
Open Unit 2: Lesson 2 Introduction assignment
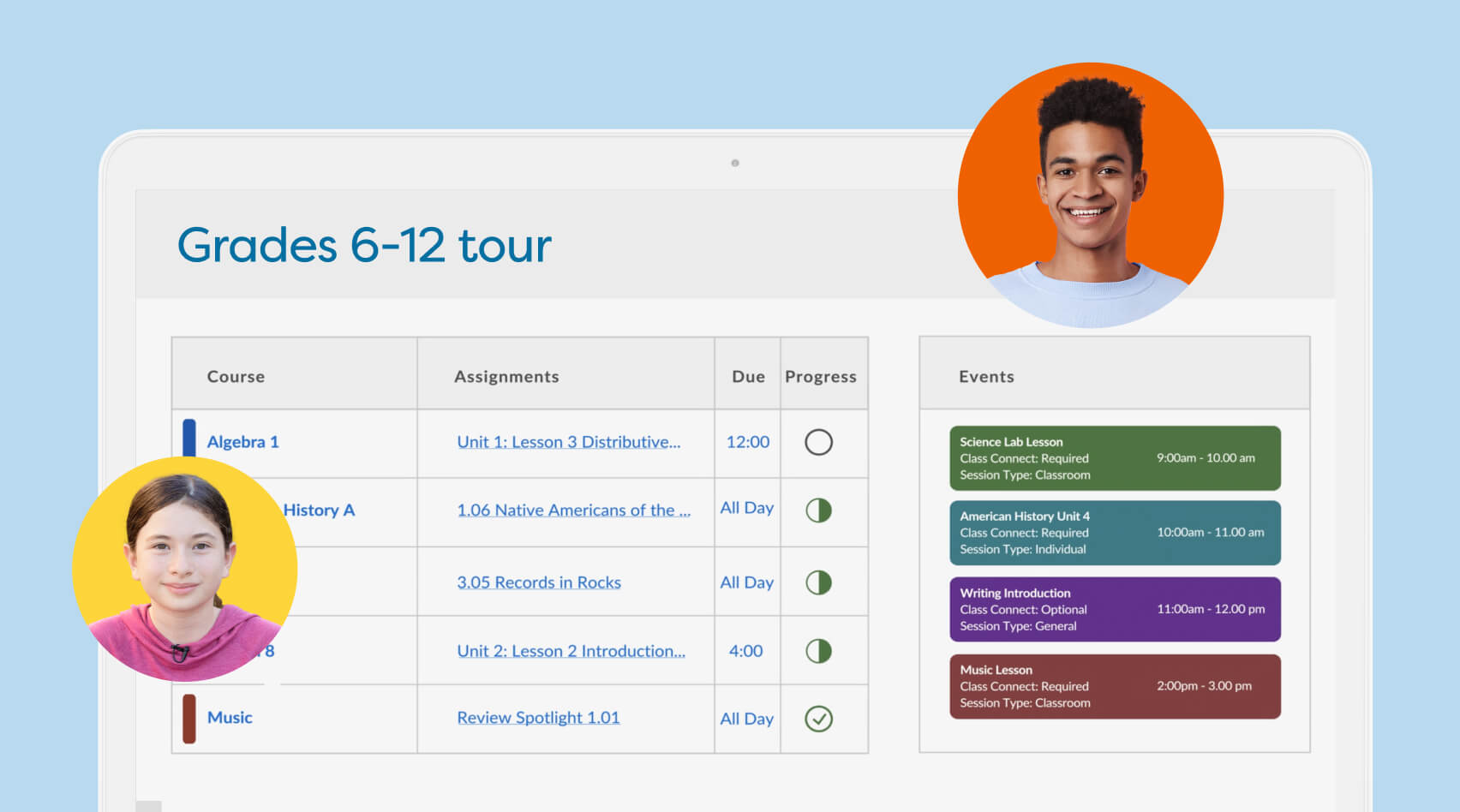571,651
